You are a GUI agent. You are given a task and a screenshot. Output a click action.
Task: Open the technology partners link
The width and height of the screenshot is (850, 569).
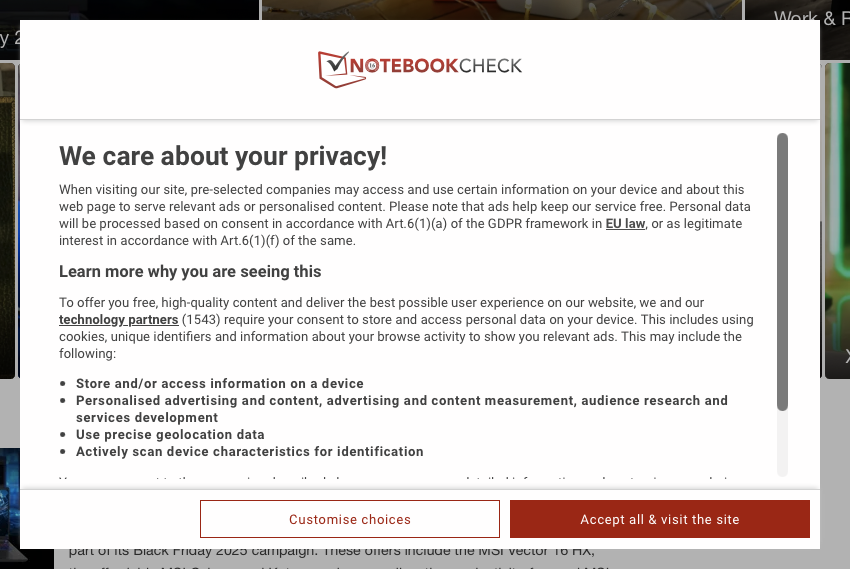[x=118, y=320]
